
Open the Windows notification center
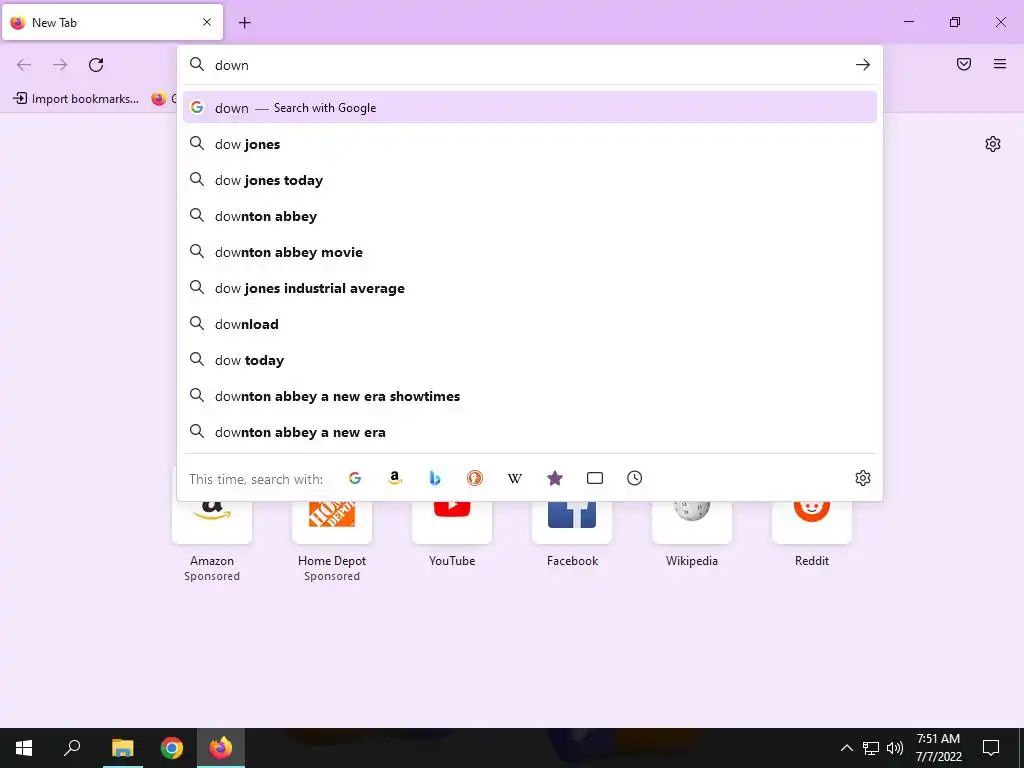tap(991, 748)
